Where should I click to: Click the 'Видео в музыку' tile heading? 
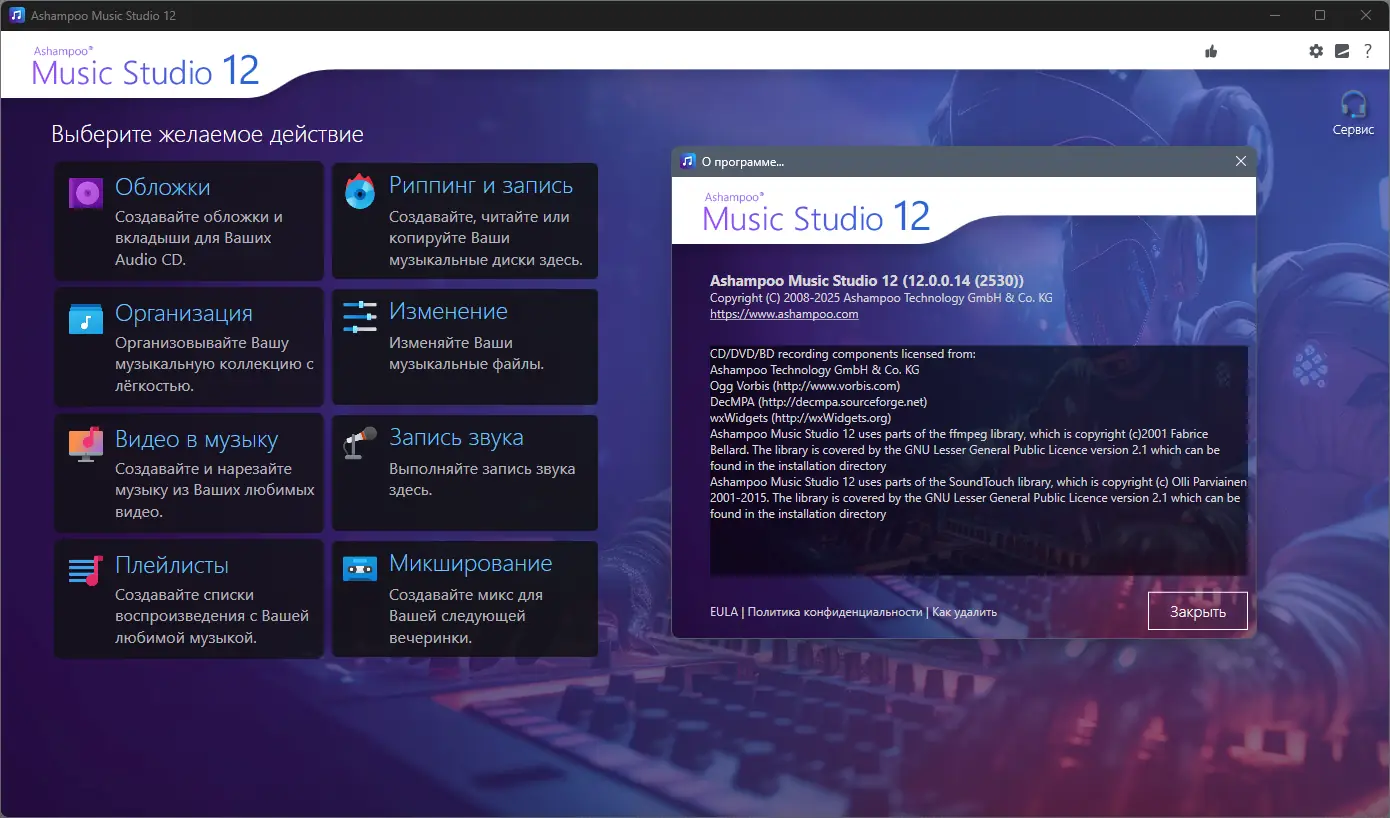point(197,439)
